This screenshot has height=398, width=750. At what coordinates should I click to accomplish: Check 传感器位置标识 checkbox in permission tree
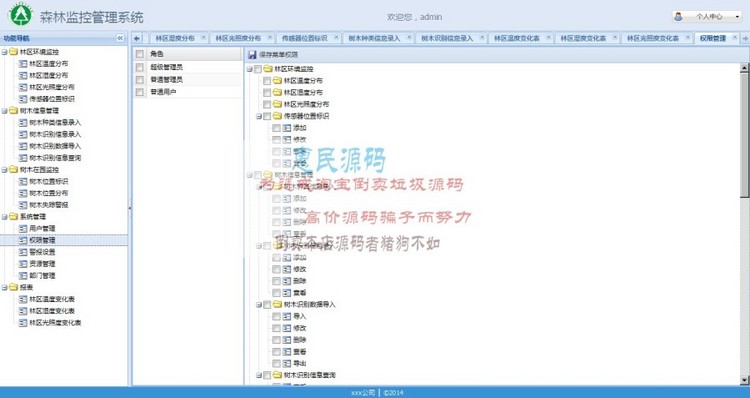coord(267,116)
